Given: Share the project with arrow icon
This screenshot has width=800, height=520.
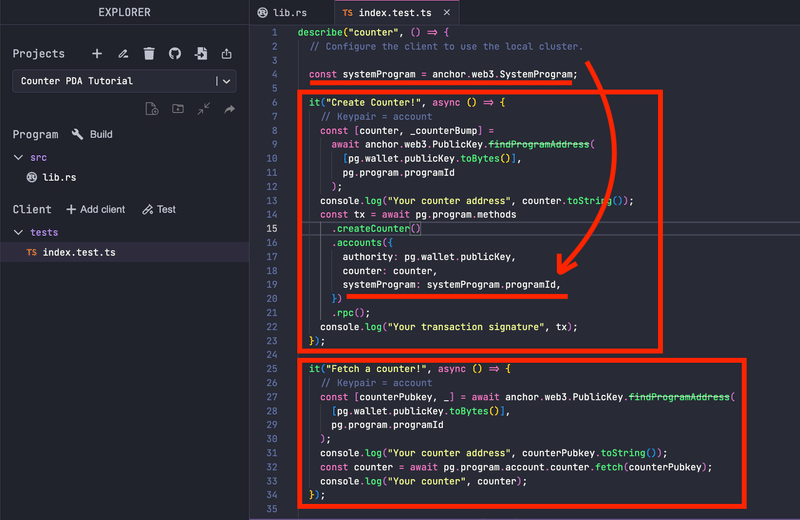Looking at the screenshot, I should [x=230, y=109].
